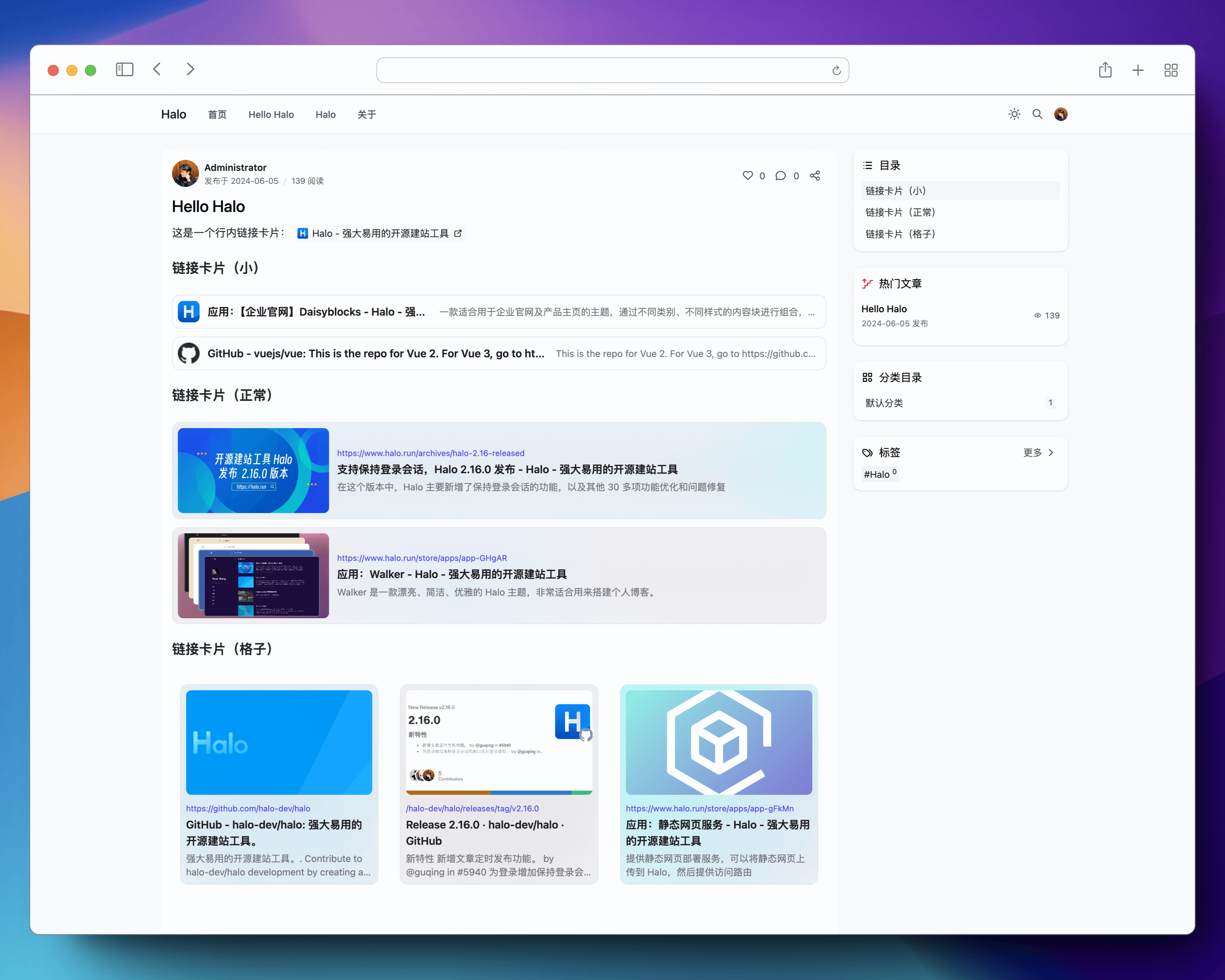Open the site search magnifier icon
The image size is (1225, 980).
(1037, 114)
